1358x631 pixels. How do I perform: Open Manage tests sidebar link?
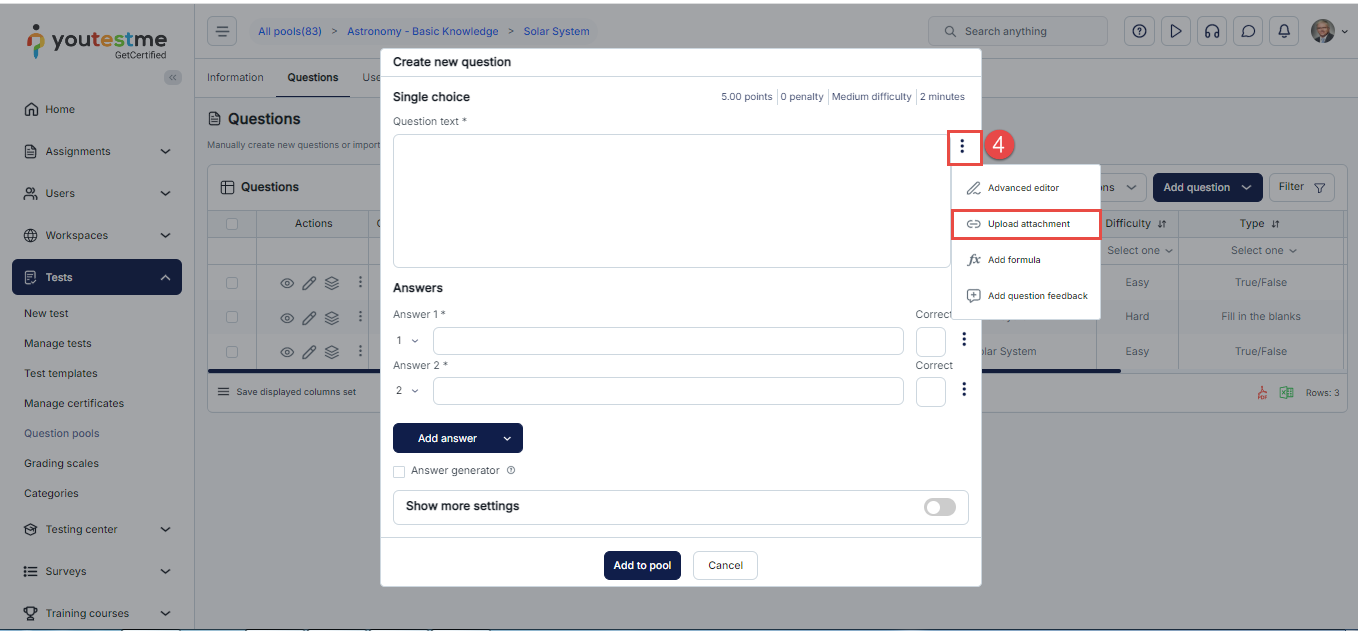point(58,343)
